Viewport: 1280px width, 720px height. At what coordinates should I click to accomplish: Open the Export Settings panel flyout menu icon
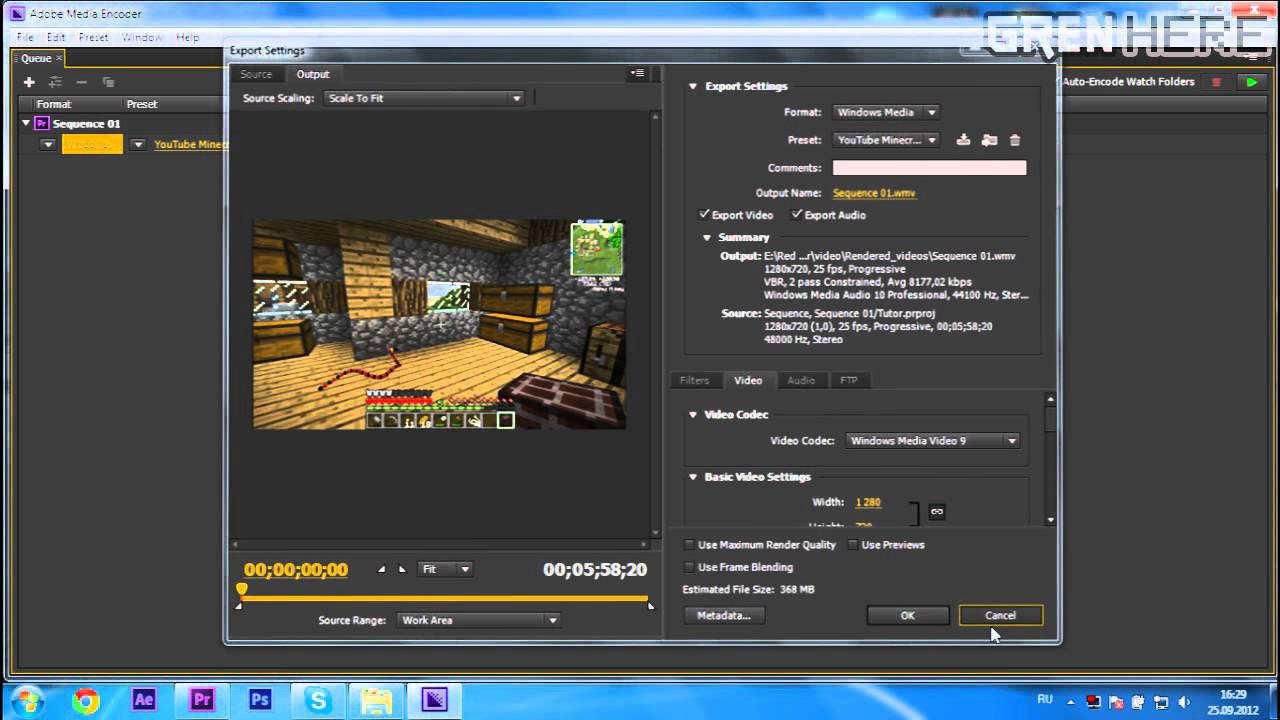pyautogui.click(x=637, y=73)
